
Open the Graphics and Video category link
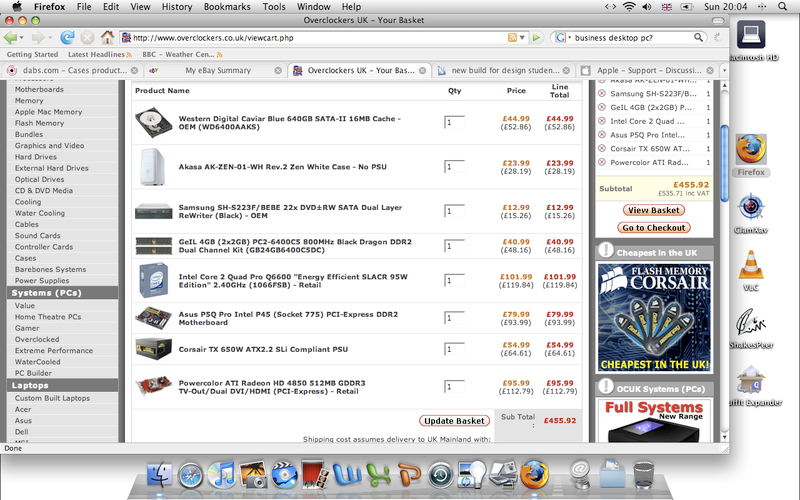click(x=49, y=145)
